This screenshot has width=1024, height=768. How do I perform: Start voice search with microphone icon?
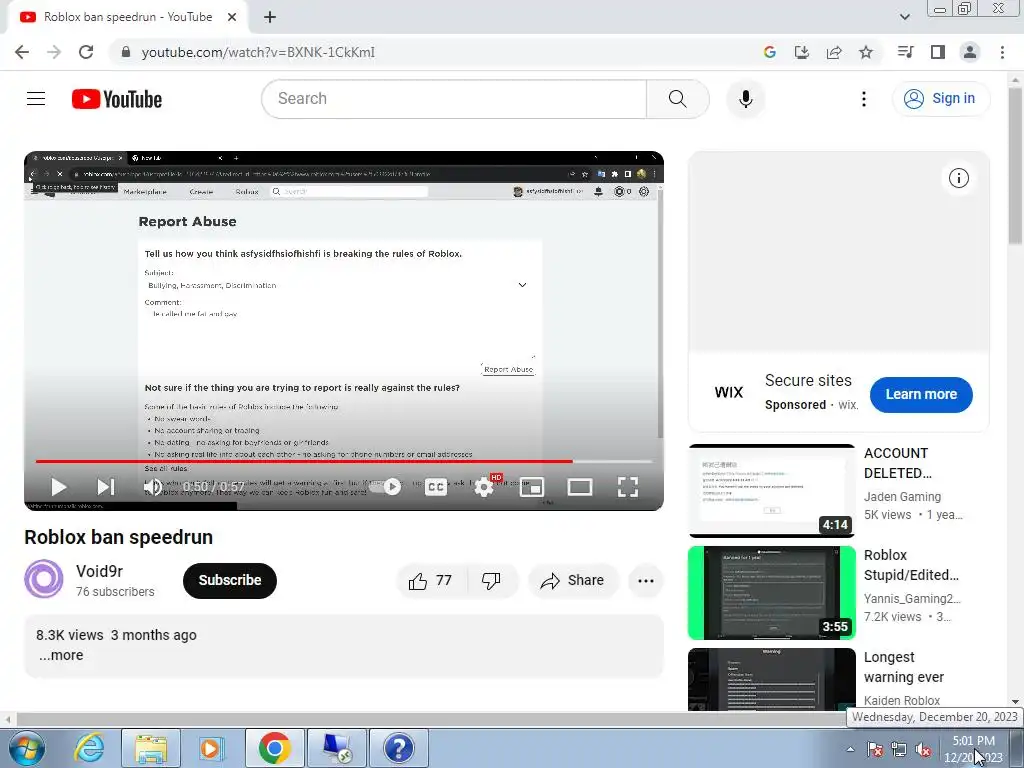click(x=746, y=99)
